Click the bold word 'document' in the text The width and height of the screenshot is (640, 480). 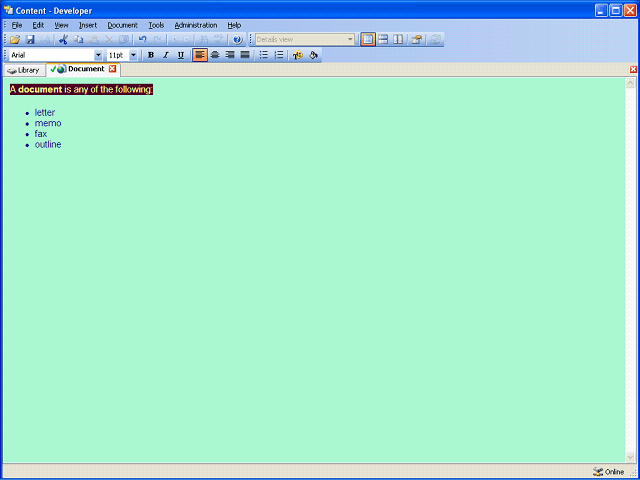[x=40, y=89]
